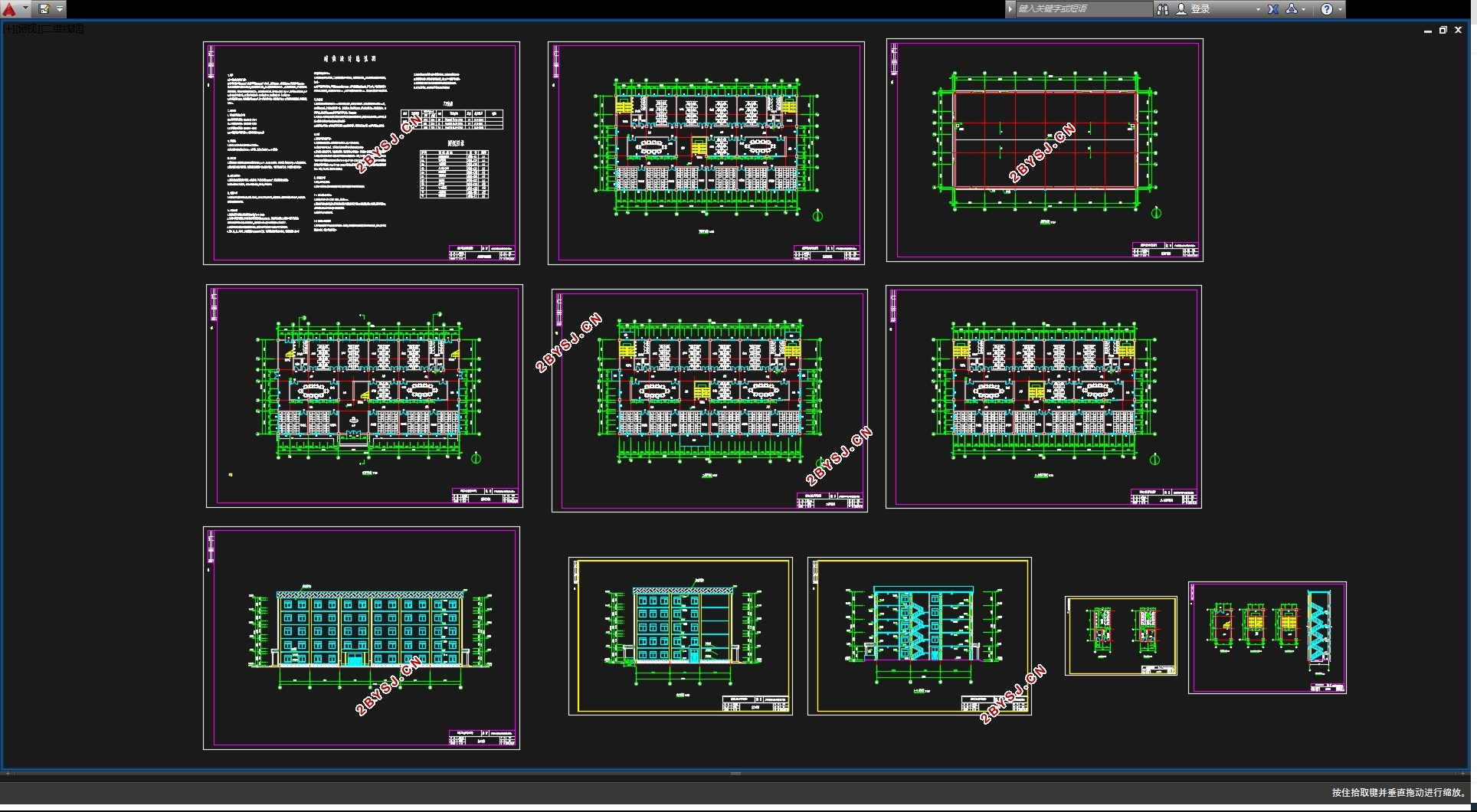Click the 登录 sign-in button
This screenshot has width=1477, height=812.
tap(1200, 9)
